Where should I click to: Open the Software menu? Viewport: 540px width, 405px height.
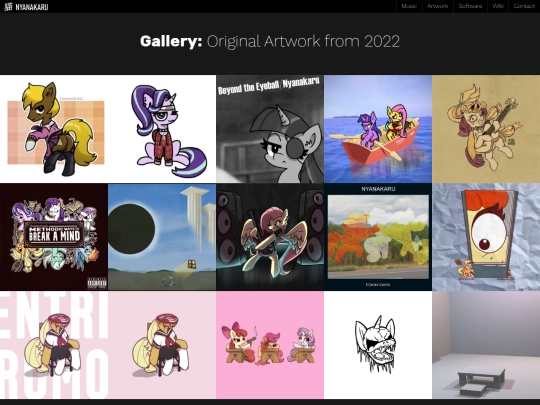point(470,6)
